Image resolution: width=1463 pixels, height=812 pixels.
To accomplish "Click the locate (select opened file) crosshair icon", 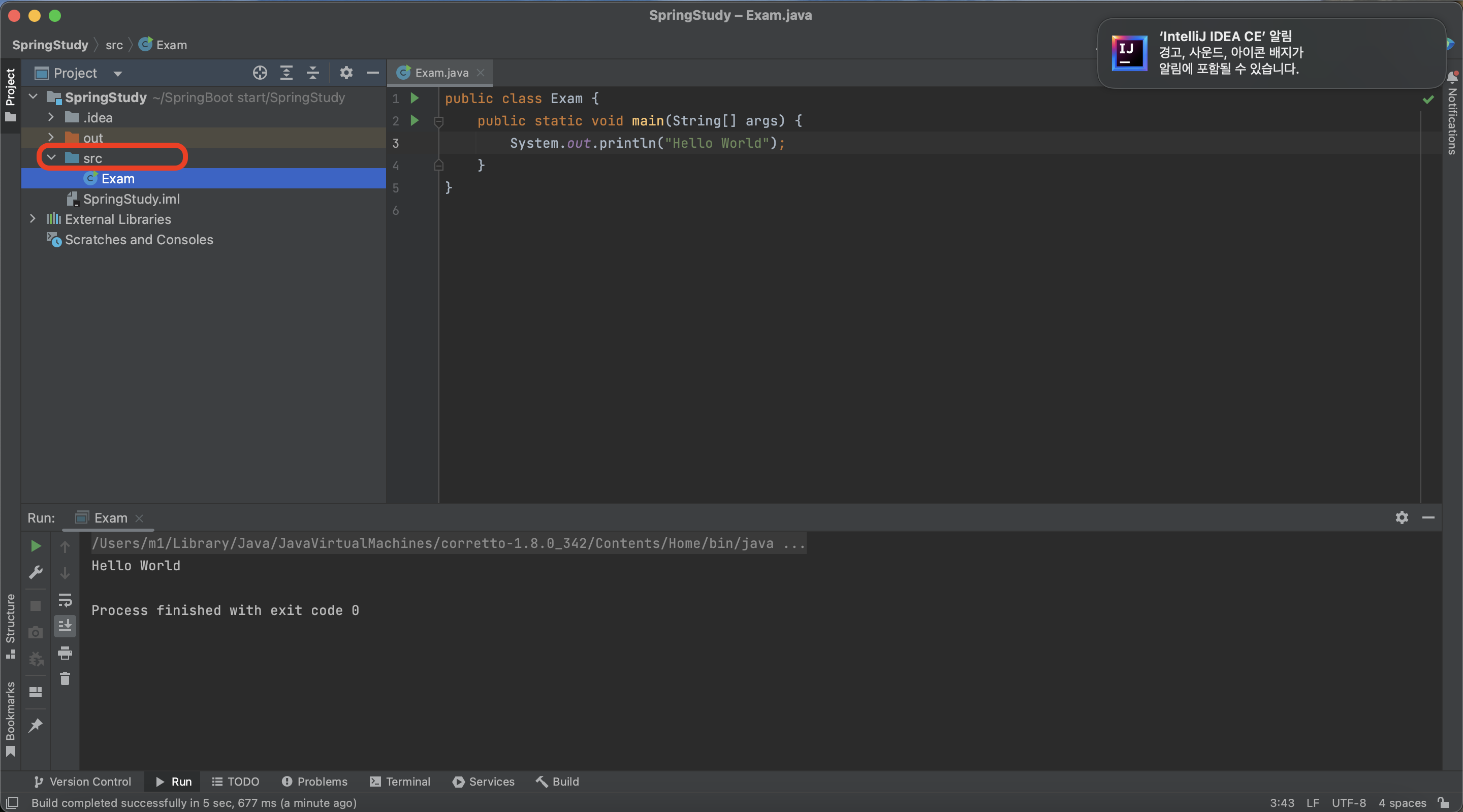I will pyautogui.click(x=260, y=73).
